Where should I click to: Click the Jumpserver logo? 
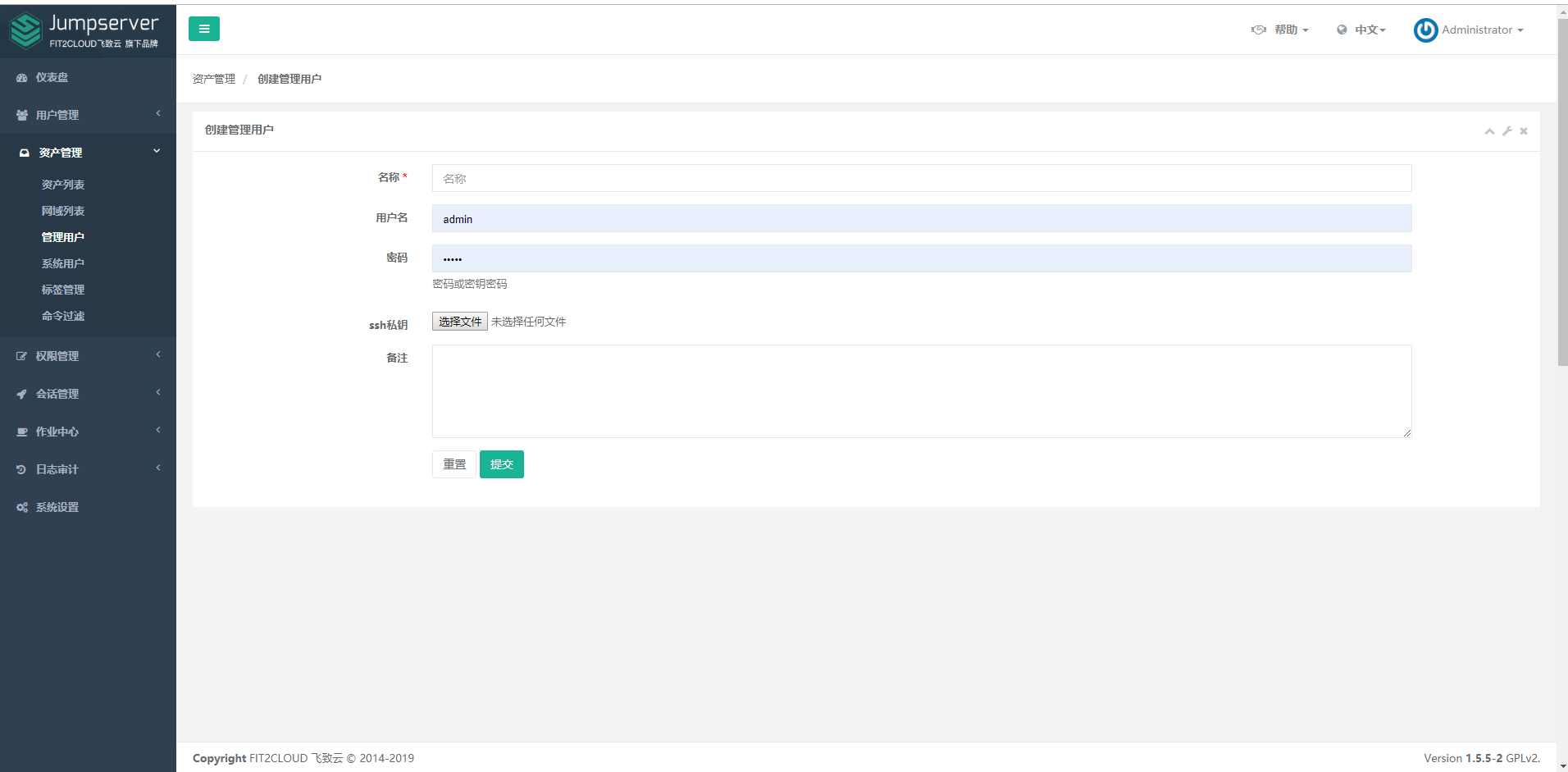pyautogui.click(x=84, y=31)
